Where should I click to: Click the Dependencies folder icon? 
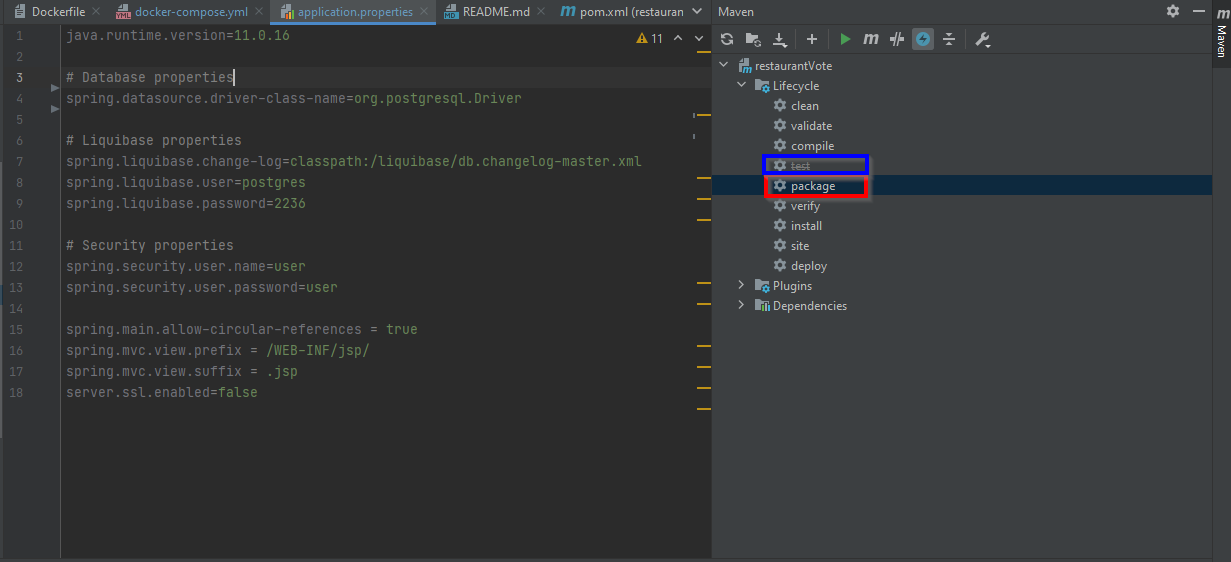pos(762,306)
